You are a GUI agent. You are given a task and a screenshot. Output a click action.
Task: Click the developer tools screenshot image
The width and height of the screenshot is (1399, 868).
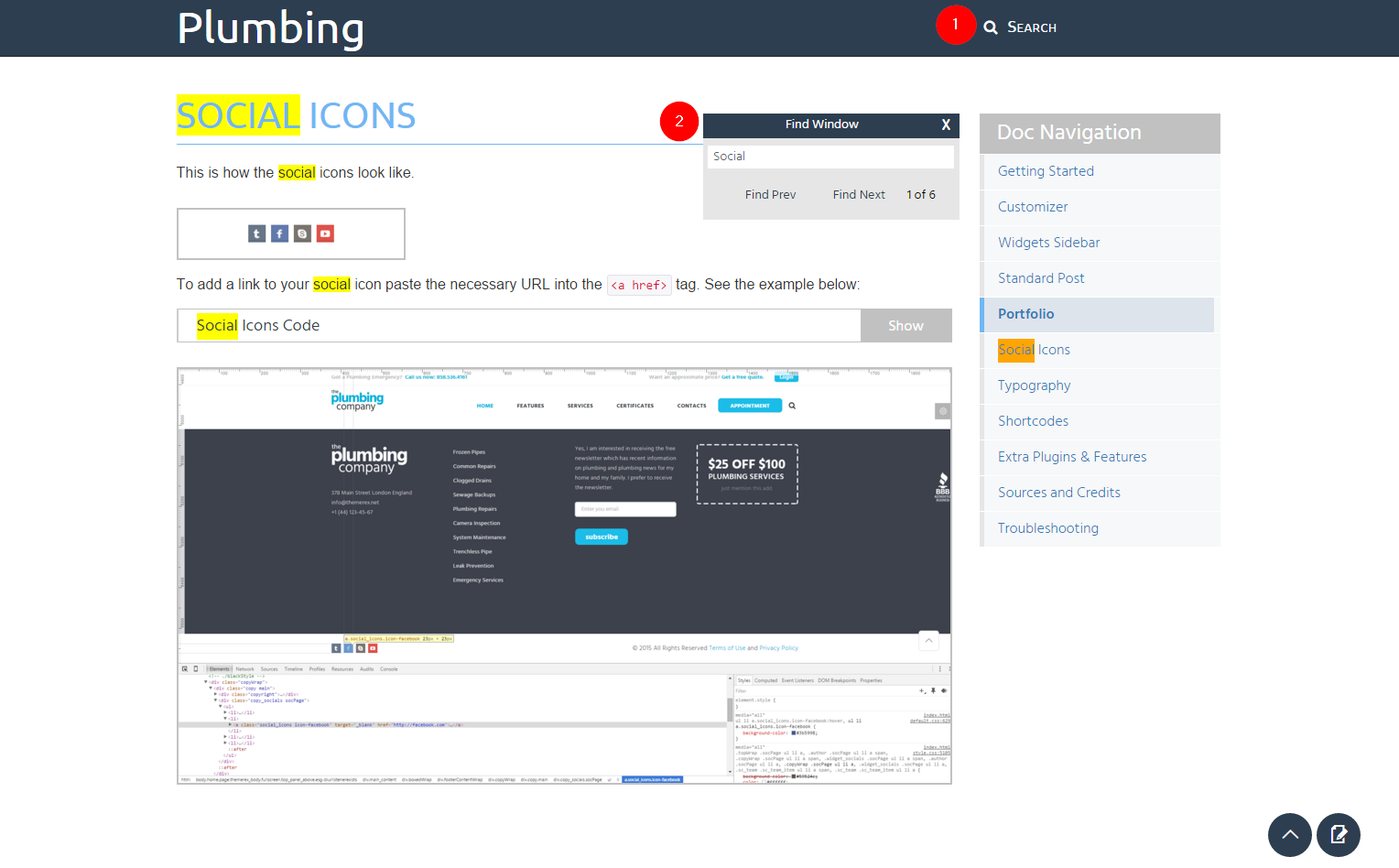pos(564,576)
